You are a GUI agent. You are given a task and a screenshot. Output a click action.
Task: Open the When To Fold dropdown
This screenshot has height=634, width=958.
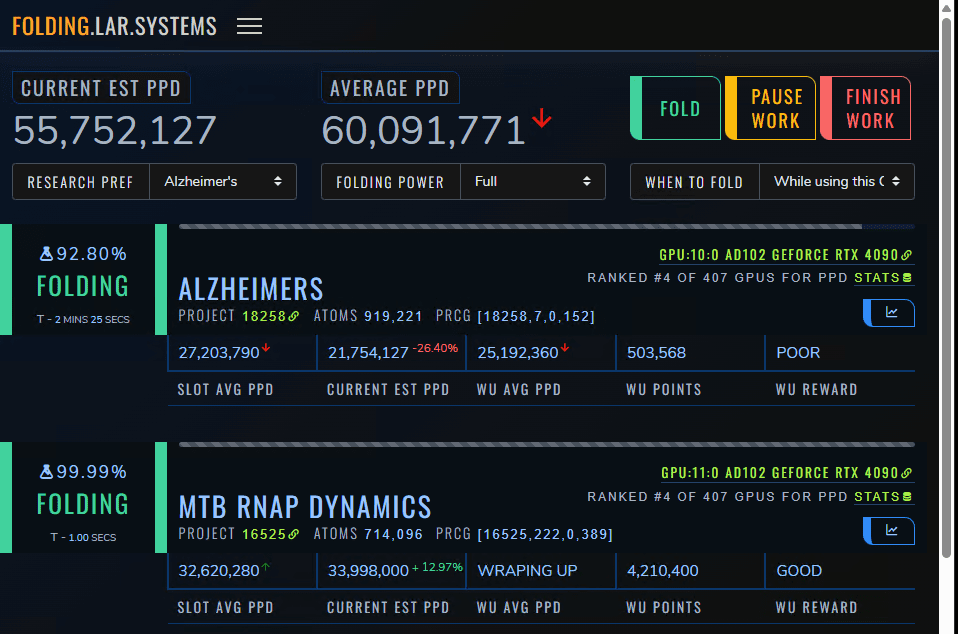(836, 182)
